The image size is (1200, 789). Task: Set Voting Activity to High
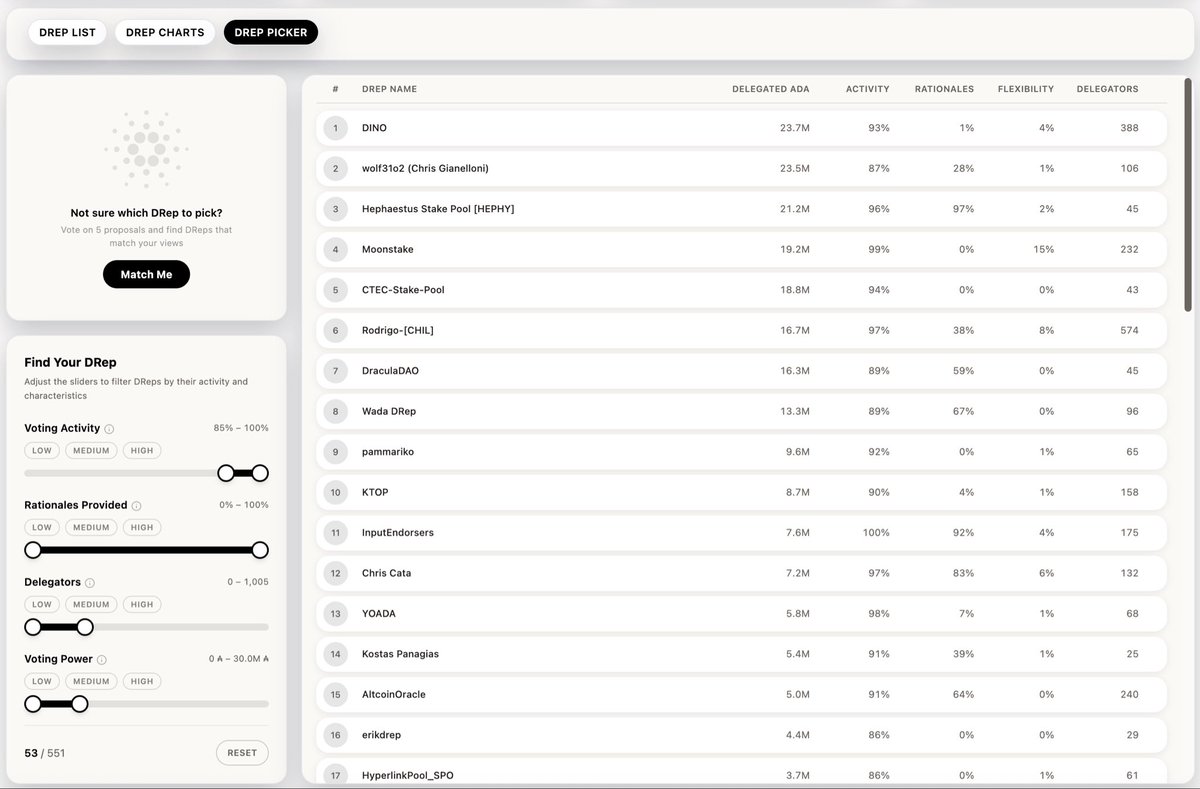click(x=142, y=450)
